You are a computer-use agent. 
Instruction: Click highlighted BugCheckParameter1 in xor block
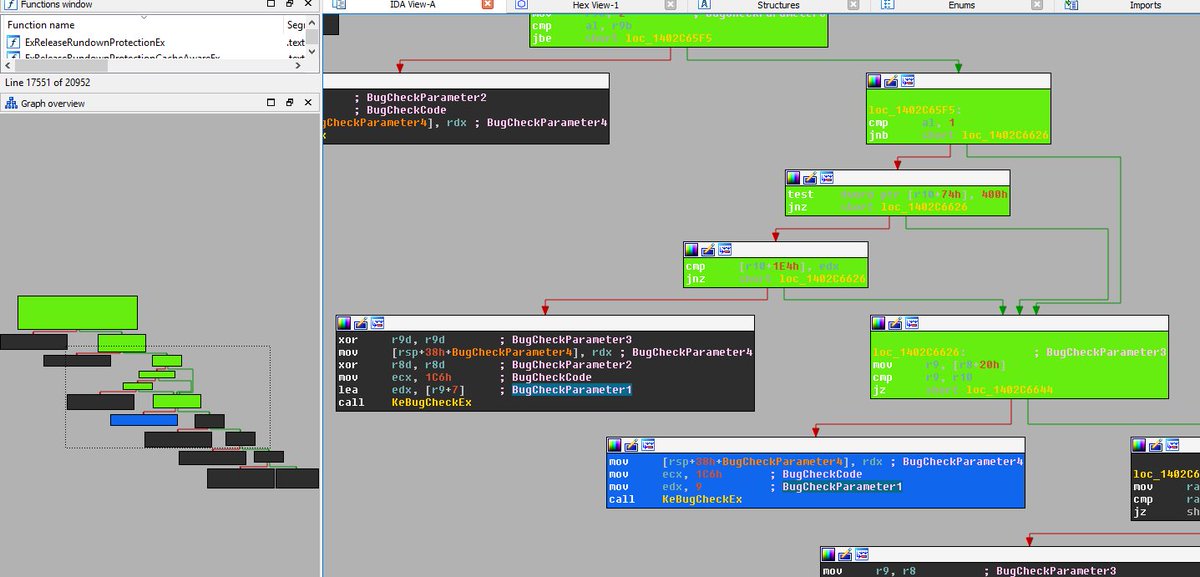point(572,389)
